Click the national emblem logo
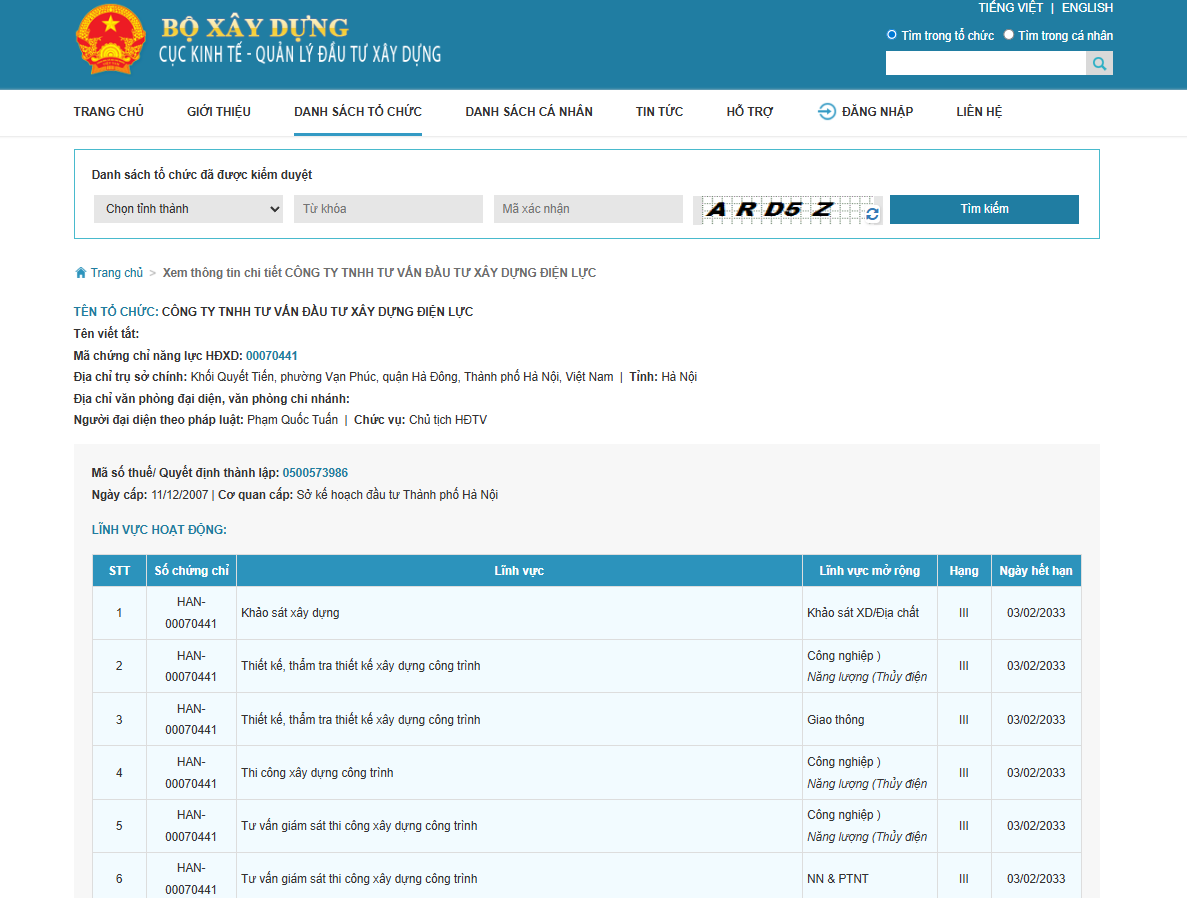Viewport: 1187px width, 898px height. tap(111, 40)
